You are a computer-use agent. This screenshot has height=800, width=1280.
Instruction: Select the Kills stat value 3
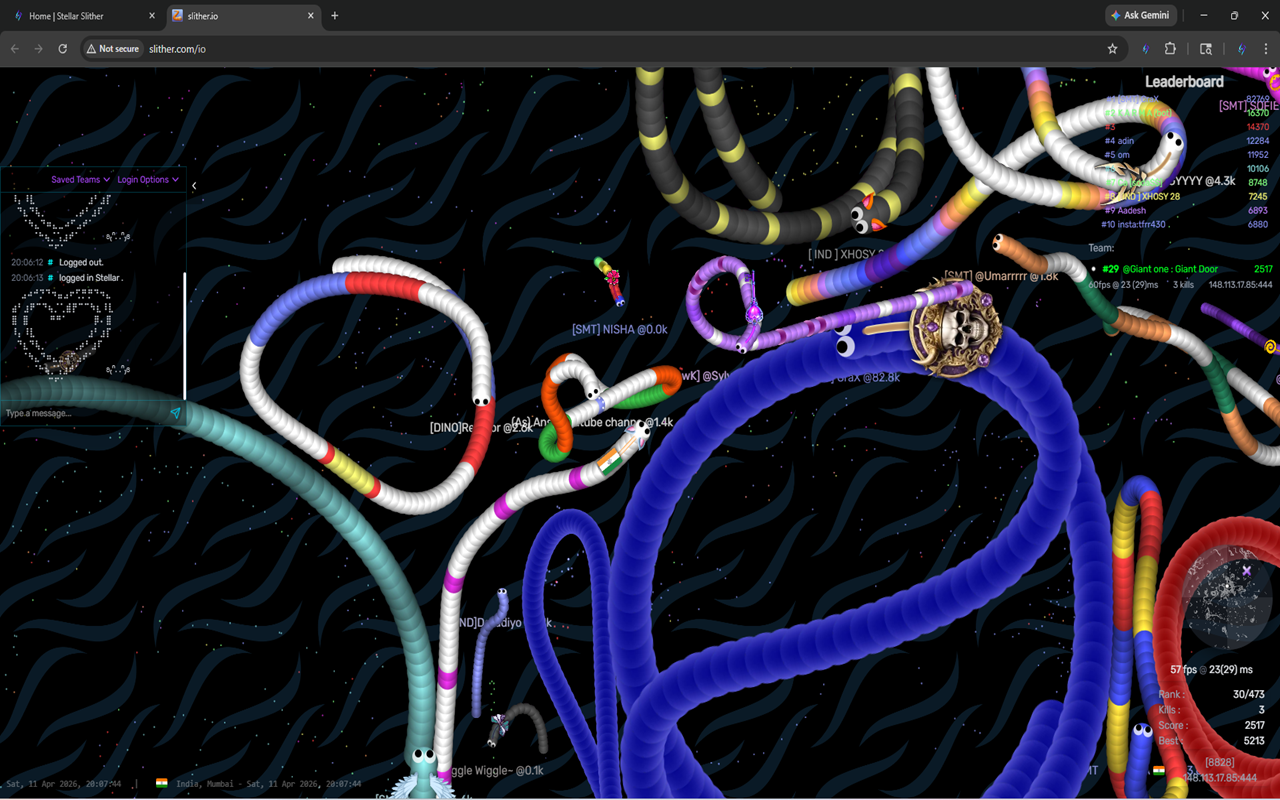coord(1262,710)
